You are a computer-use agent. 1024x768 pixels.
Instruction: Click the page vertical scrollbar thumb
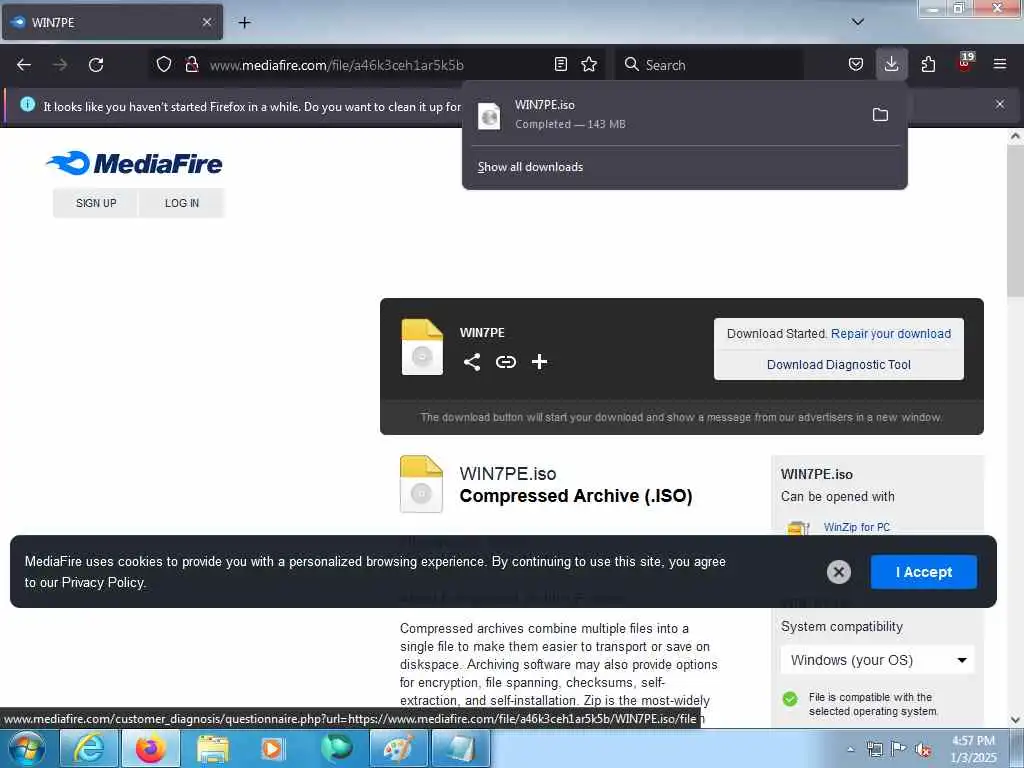pyautogui.click(x=1015, y=222)
